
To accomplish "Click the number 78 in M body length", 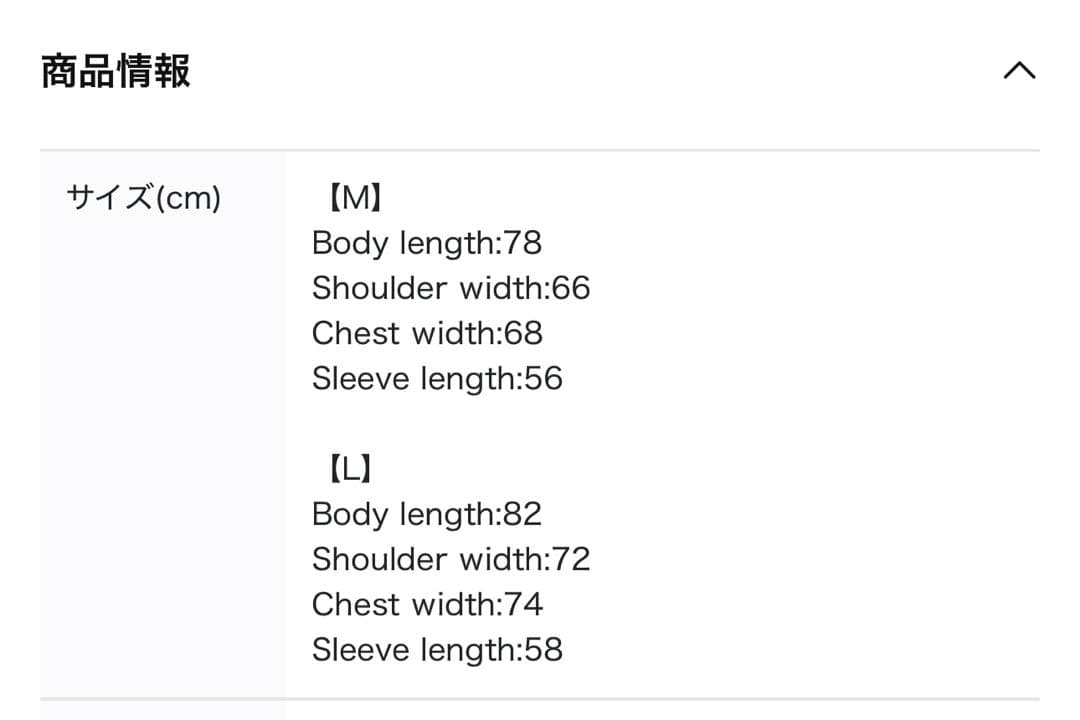I will (523, 243).
